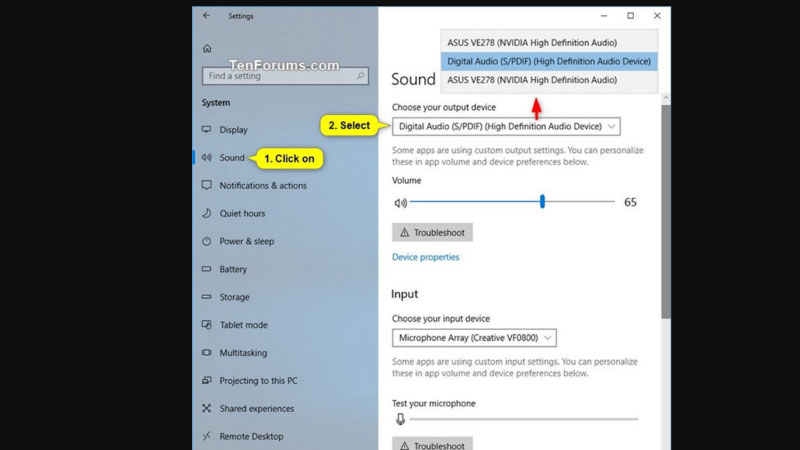
Task: Click the System heading in sidebar
Action: point(216,103)
